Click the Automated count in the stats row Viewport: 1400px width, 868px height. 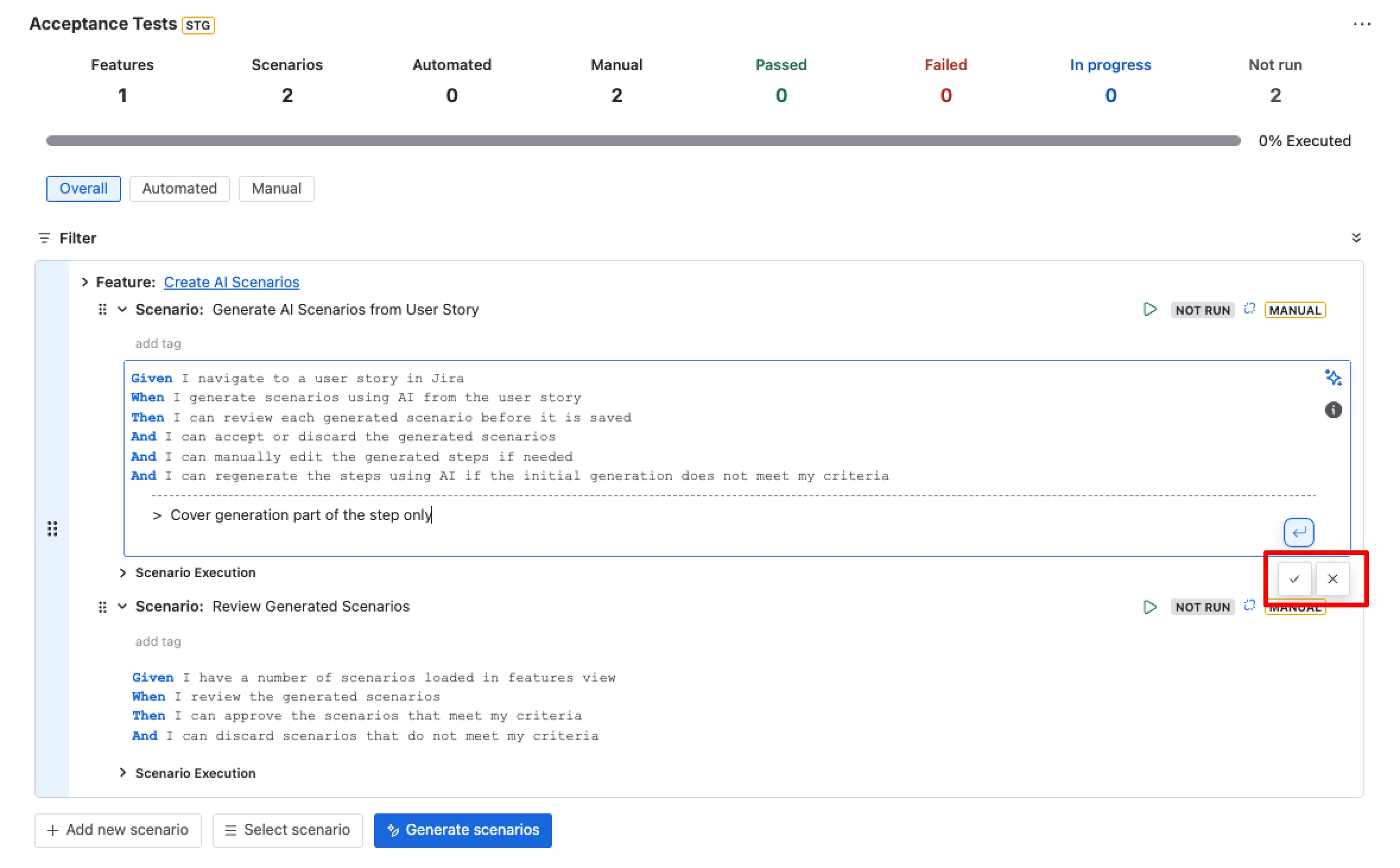click(x=452, y=95)
